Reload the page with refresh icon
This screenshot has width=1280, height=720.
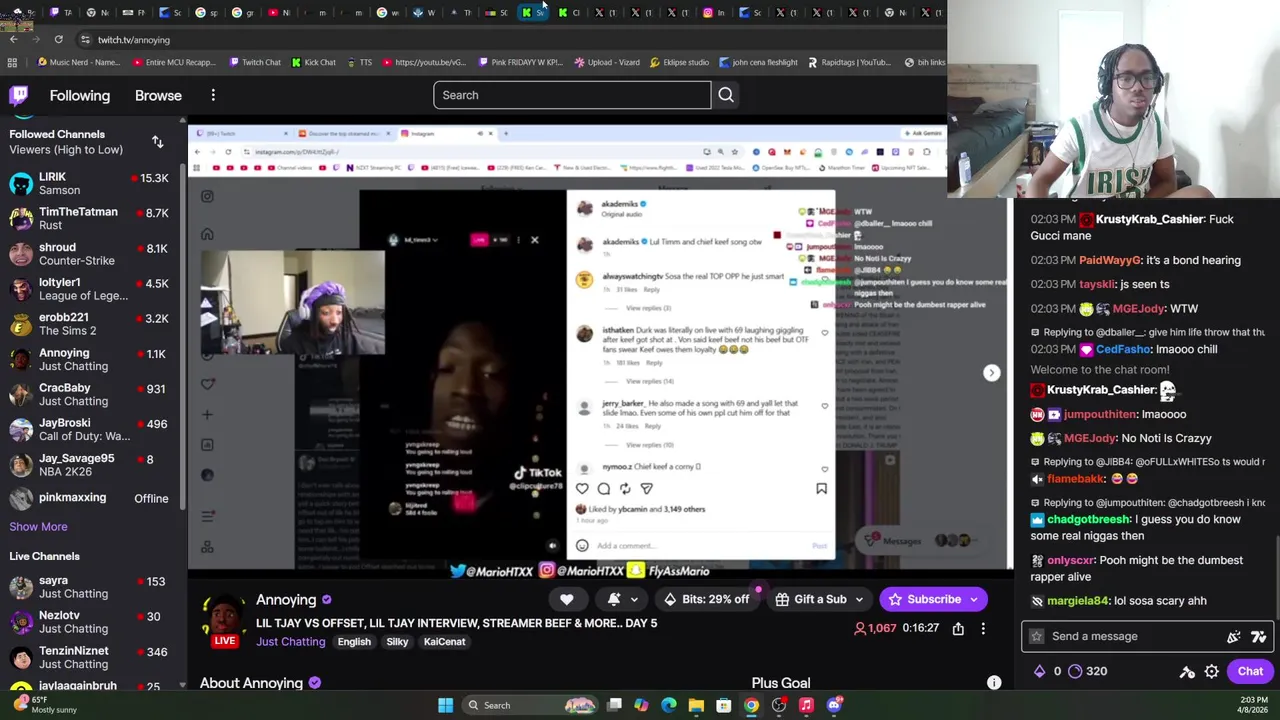pyautogui.click(x=58, y=39)
